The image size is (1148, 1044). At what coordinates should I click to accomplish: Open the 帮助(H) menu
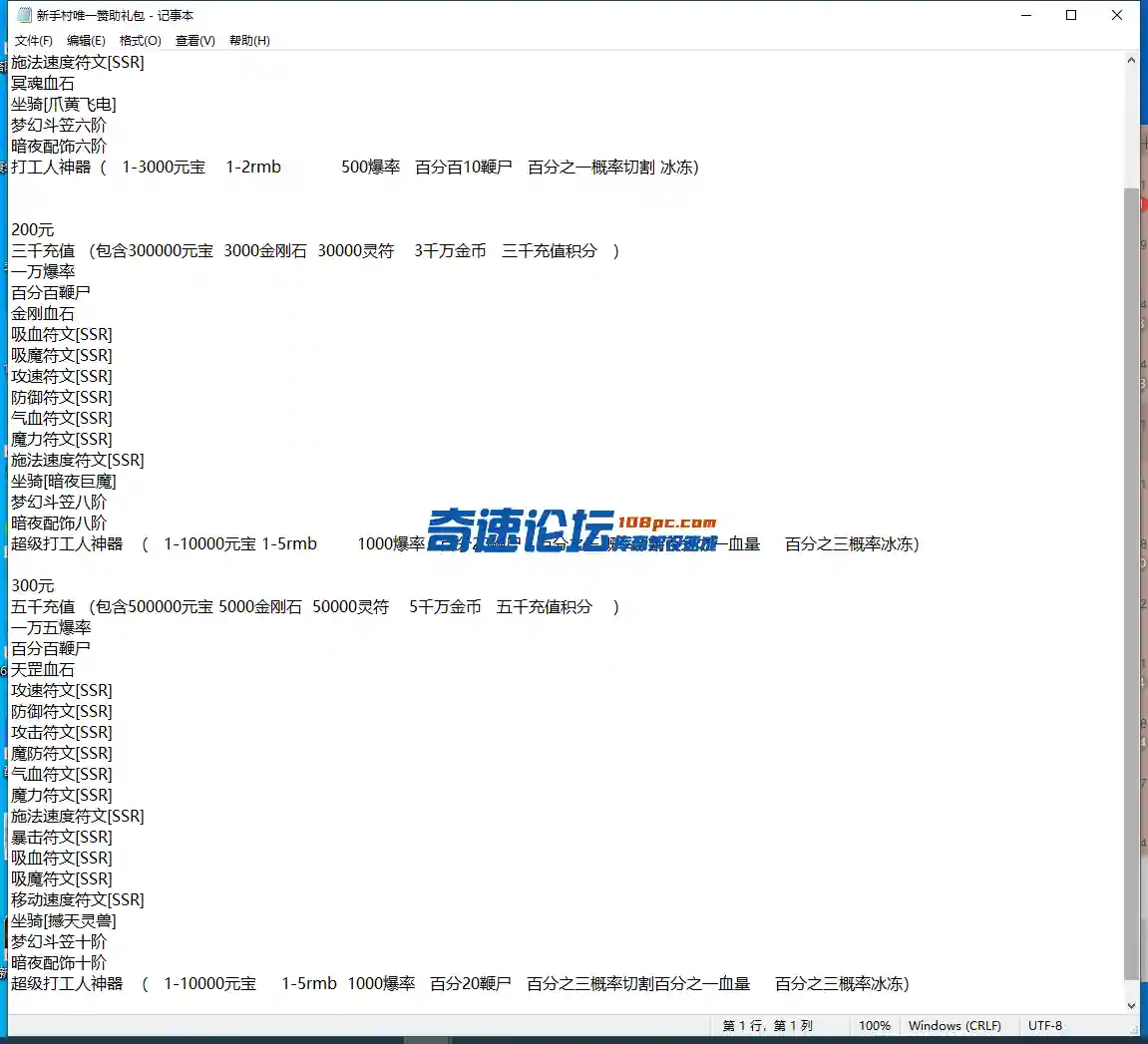(249, 40)
